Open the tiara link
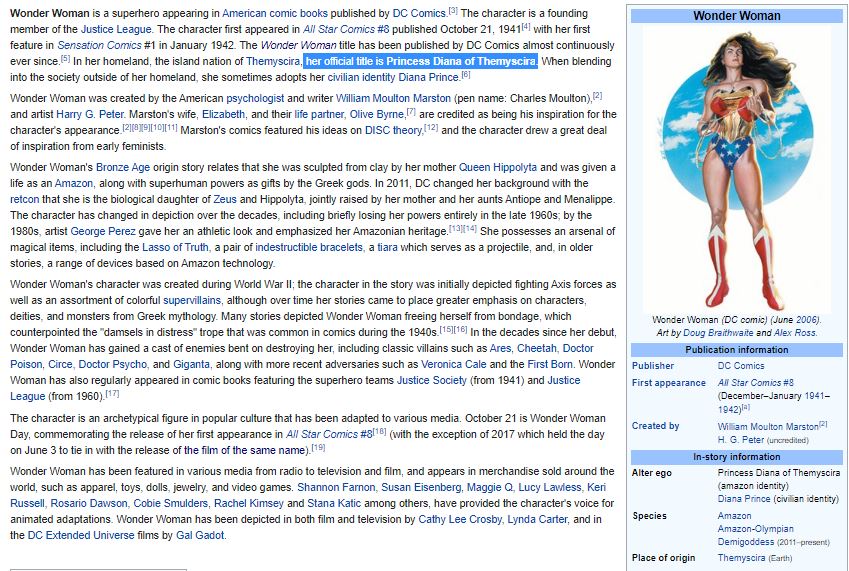This screenshot has width=849, height=571. pyautogui.click(x=387, y=247)
